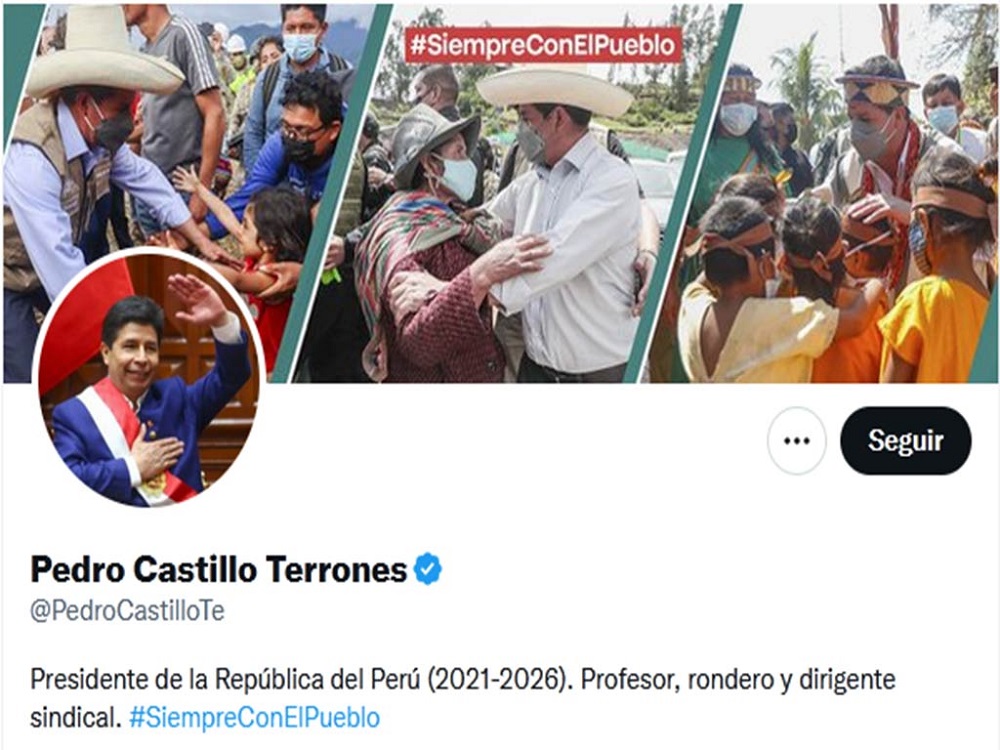The width and height of the screenshot is (1000, 750).
Task: Open the blue #SiempreConElPueblo hashtag in bio
Action: (254, 717)
